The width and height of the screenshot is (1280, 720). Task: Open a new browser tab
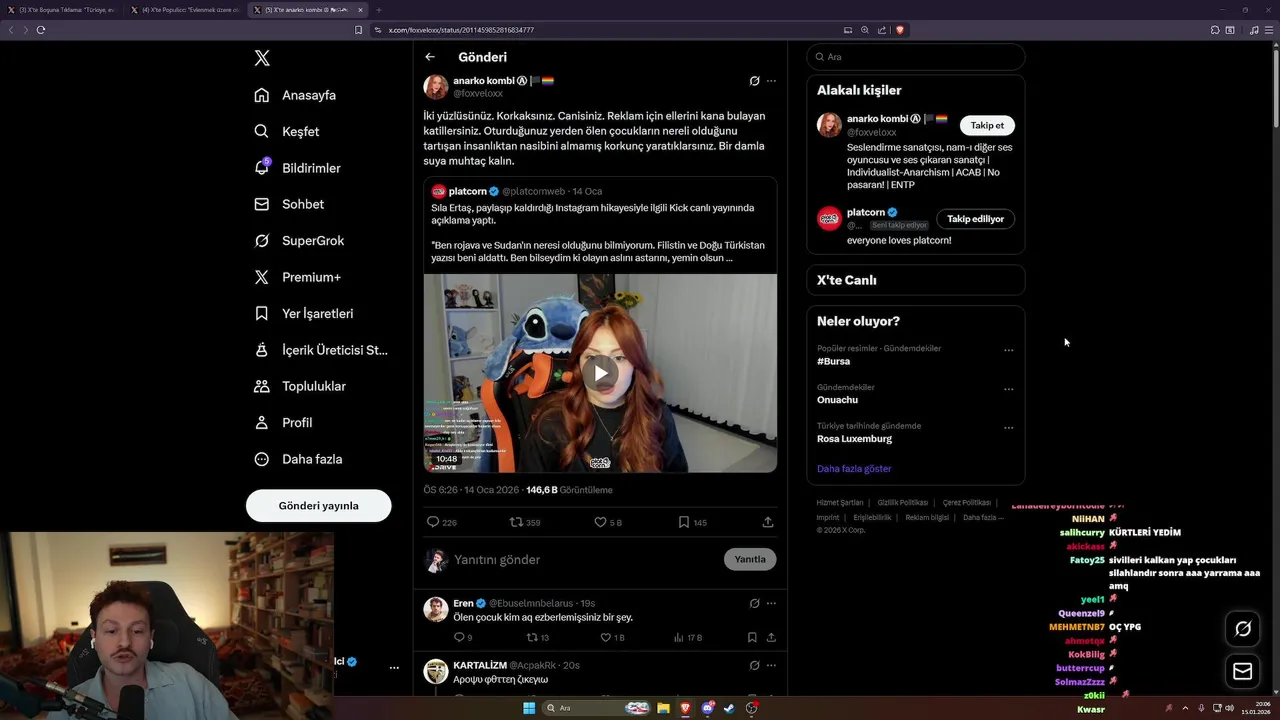pyautogui.click(x=379, y=10)
